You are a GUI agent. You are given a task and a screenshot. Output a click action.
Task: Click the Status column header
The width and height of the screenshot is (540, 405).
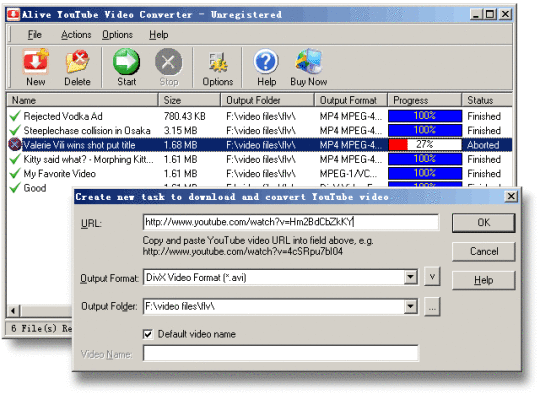coord(487,100)
